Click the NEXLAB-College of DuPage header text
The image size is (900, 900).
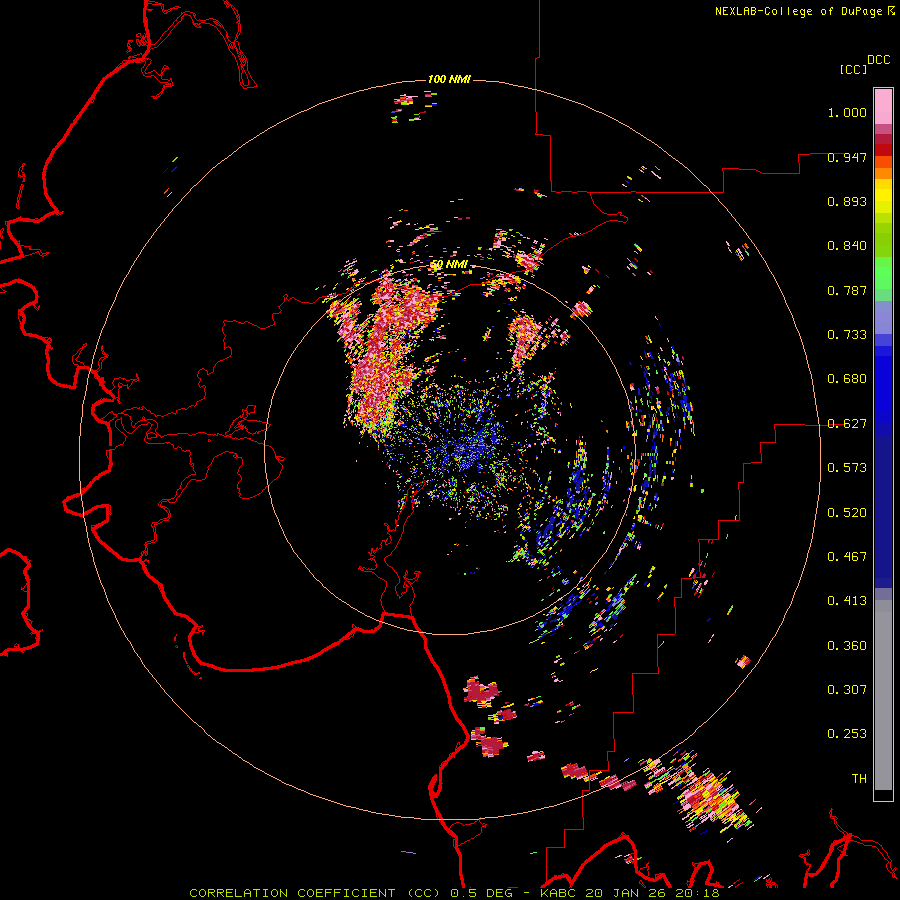(798, 11)
